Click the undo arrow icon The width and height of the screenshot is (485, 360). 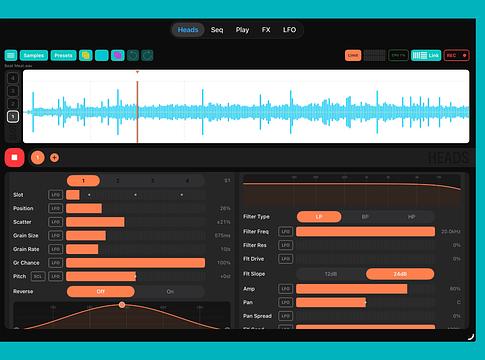click(x=133, y=55)
